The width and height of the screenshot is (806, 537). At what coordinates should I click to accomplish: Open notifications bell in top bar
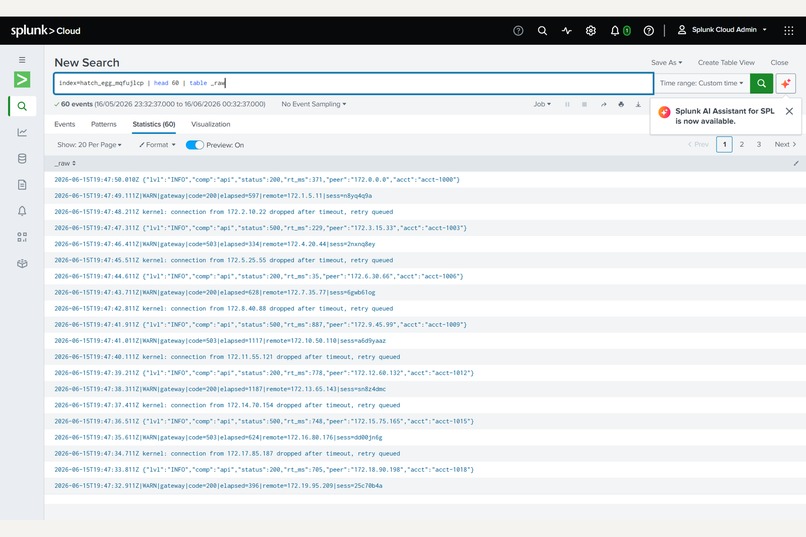[615, 31]
